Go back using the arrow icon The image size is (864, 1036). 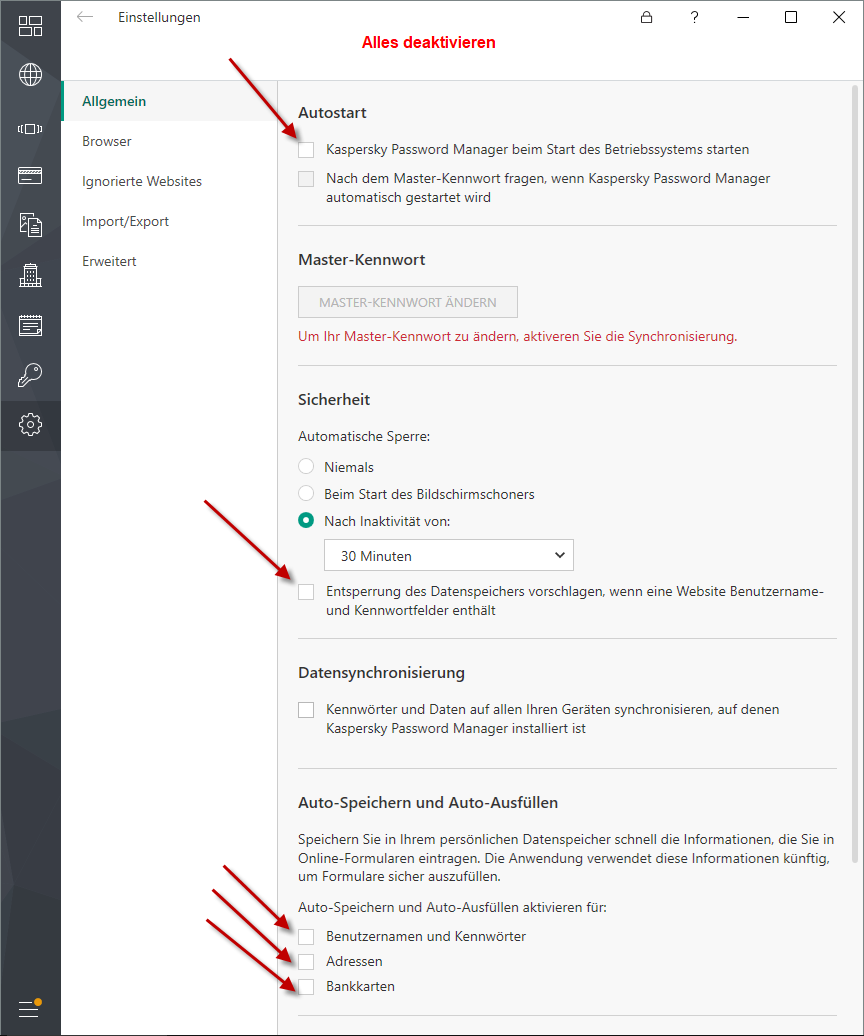coord(85,17)
